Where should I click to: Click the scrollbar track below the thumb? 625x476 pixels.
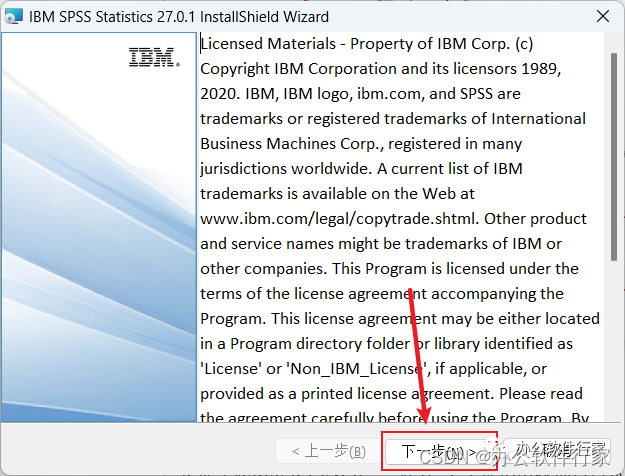614,341
